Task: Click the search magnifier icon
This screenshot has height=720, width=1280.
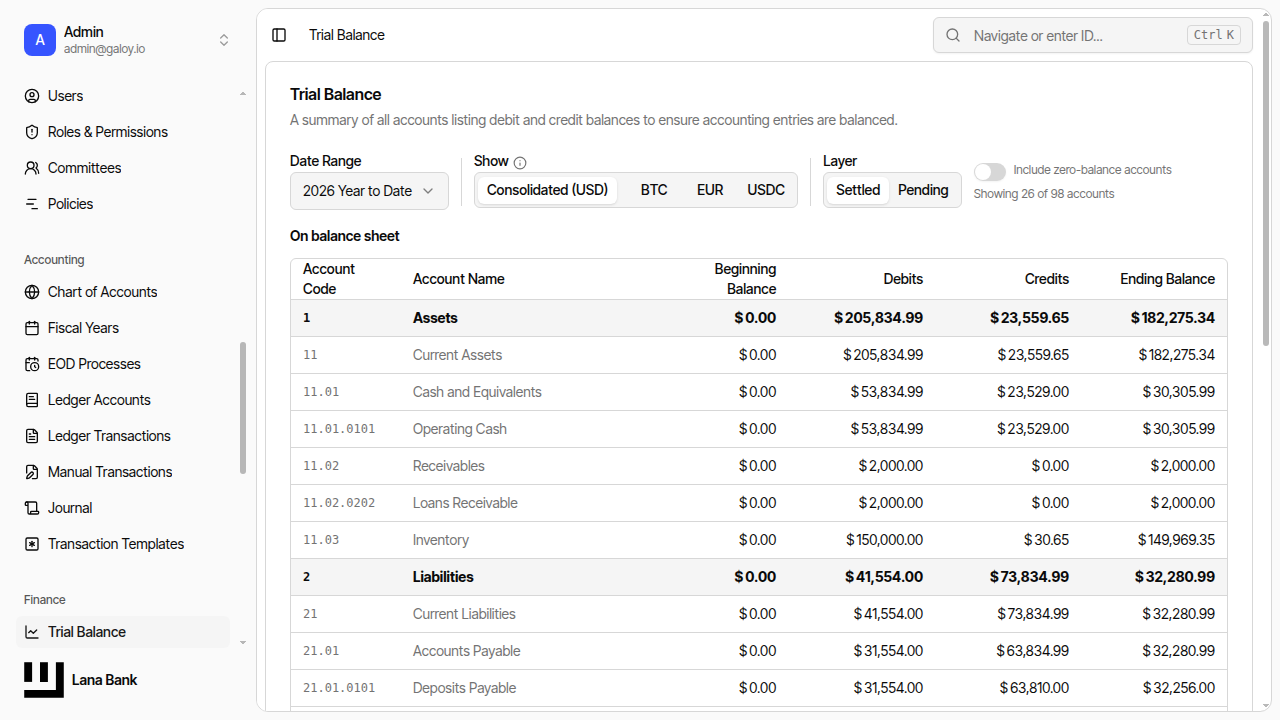Action: tap(954, 35)
